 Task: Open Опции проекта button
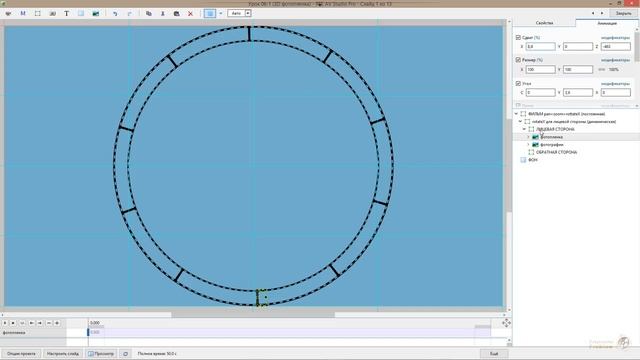click(x=21, y=353)
